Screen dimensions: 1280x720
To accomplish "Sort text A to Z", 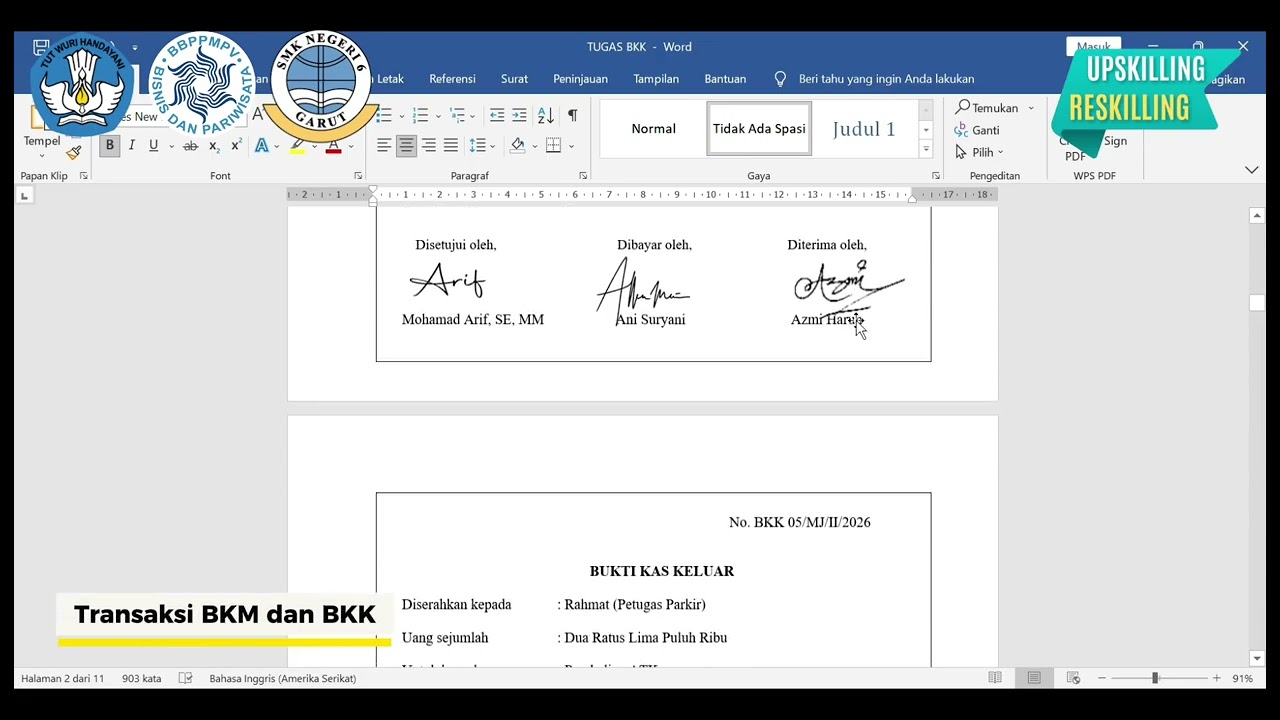I will [x=545, y=116].
